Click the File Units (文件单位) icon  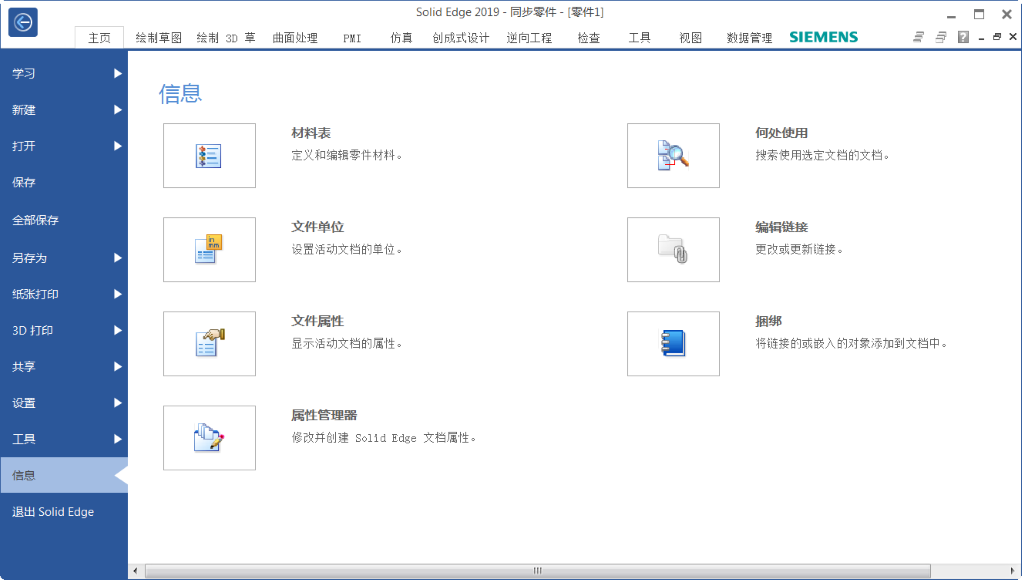pyautogui.click(x=209, y=250)
